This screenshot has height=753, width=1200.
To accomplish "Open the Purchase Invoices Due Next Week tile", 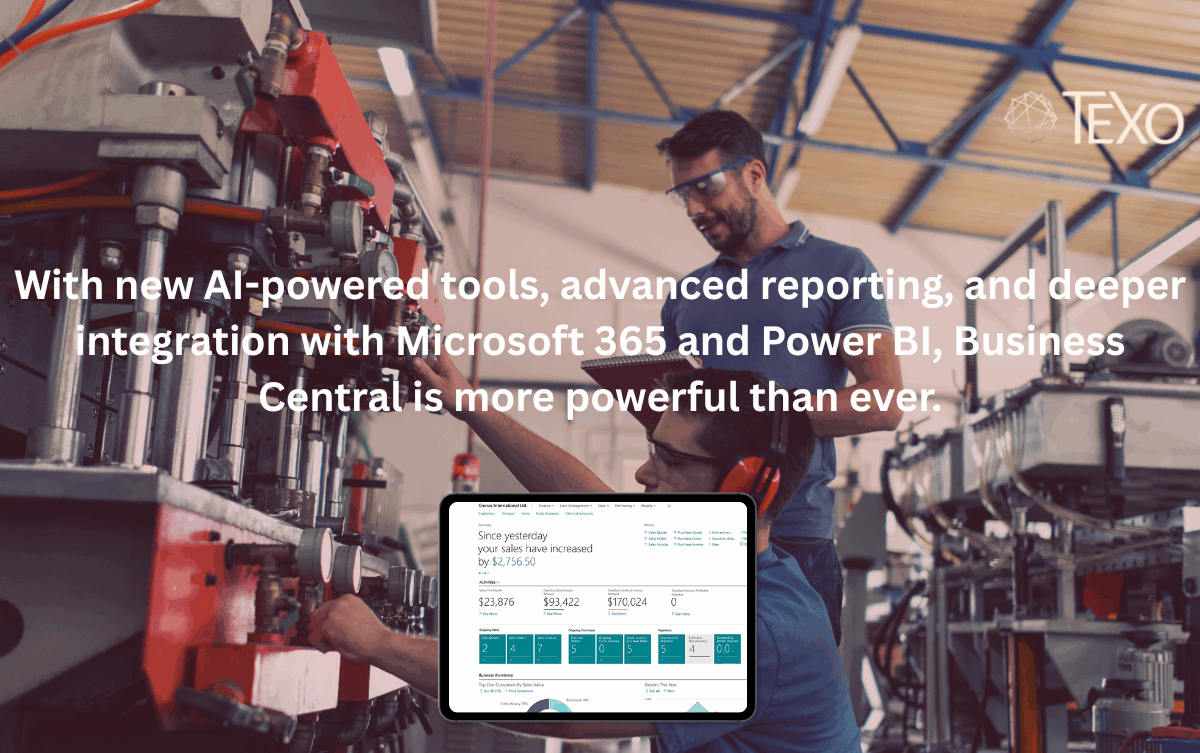I will point(637,648).
